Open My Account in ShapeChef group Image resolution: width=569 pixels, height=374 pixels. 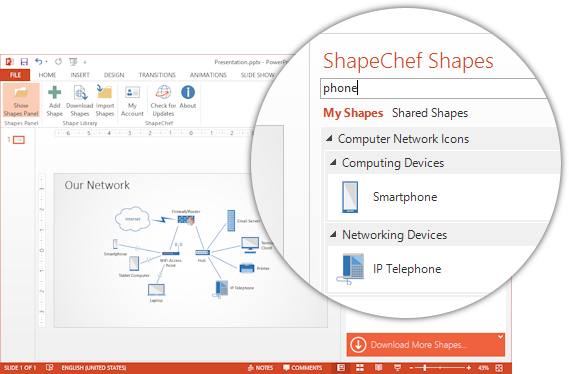(x=132, y=102)
